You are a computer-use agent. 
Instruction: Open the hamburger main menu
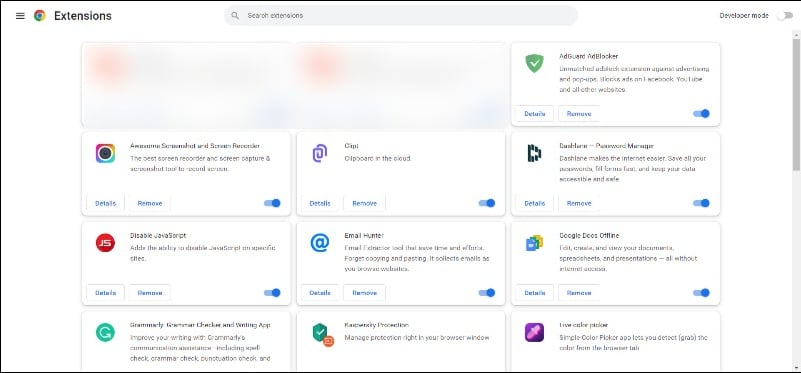click(x=20, y=16)
